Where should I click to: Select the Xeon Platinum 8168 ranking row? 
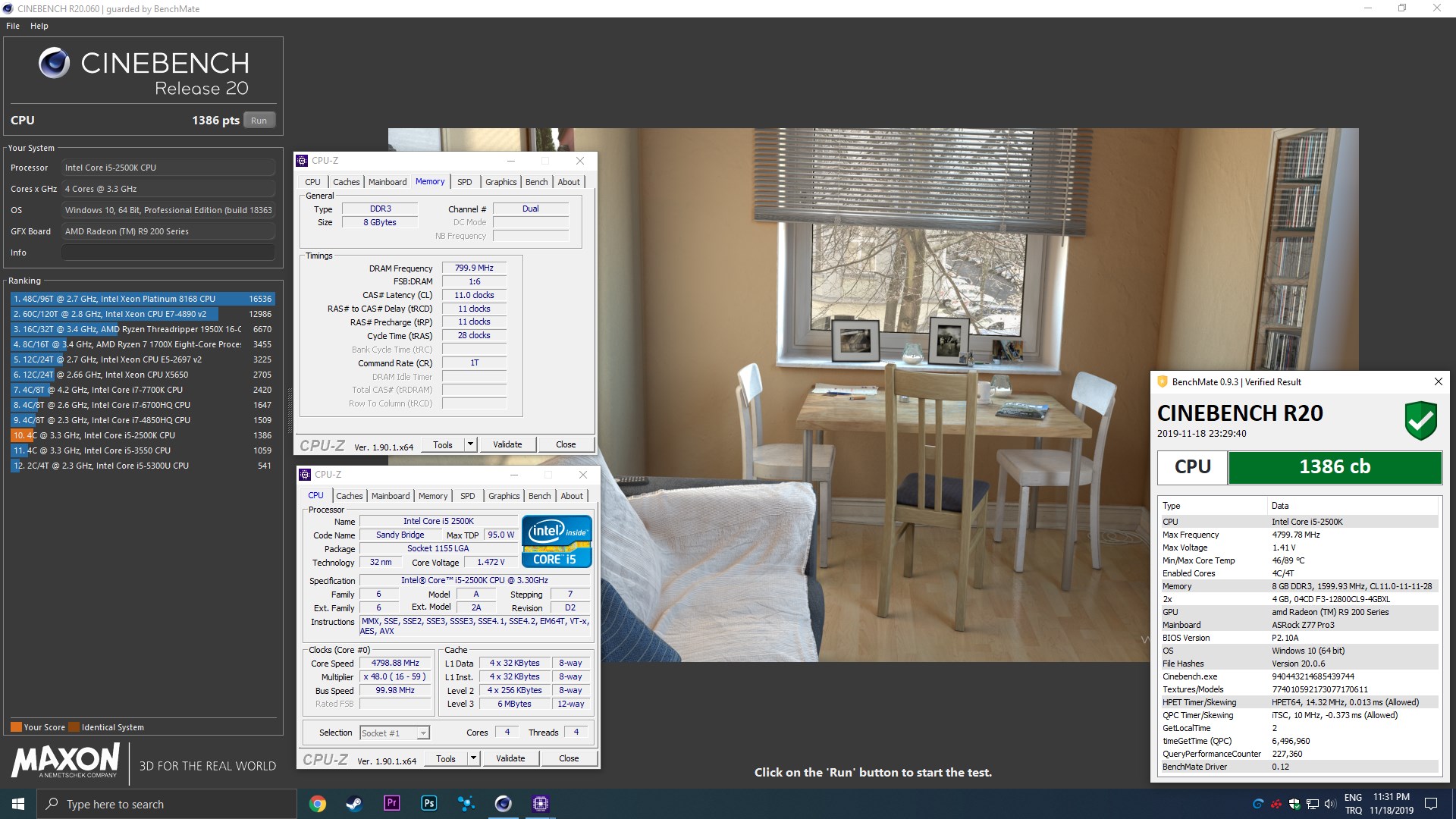pyautogui.click(x=143, y=299)
